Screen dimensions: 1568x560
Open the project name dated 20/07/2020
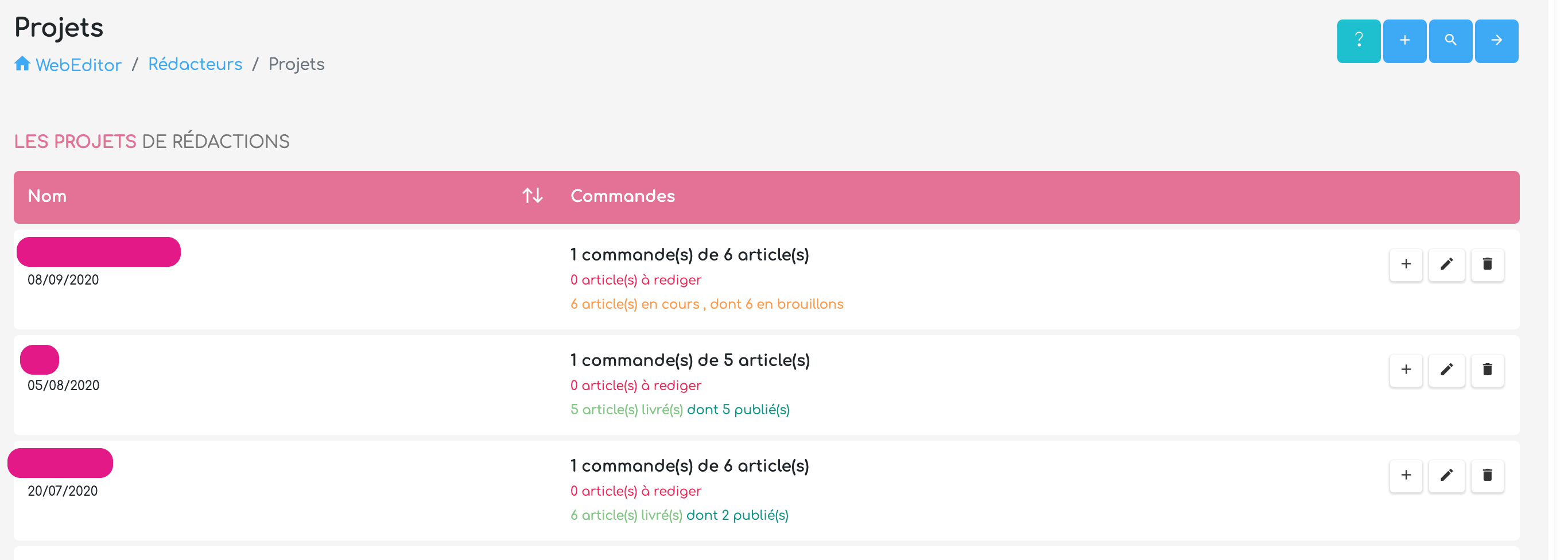click(x=60, y=462)
